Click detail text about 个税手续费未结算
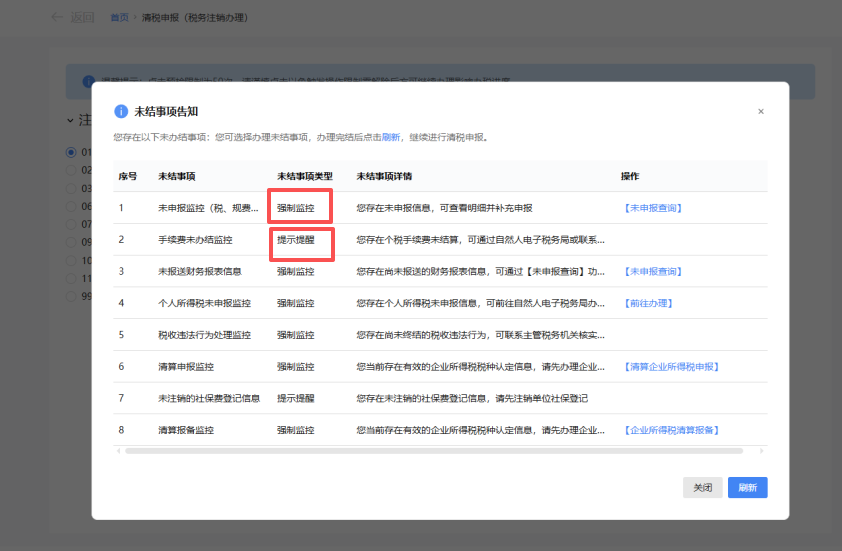This screenshot has height=551, width=842. point(481,240)
